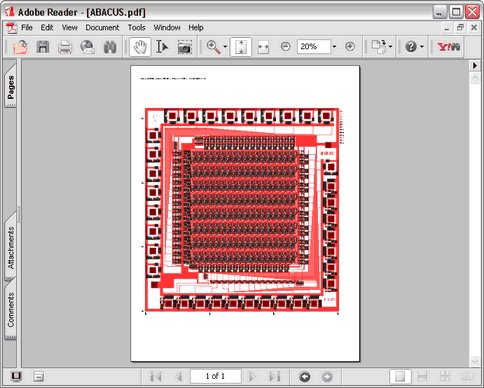This screenshot has width=484, height=388.
Task: Select Single Page layout
Action: 400,377
